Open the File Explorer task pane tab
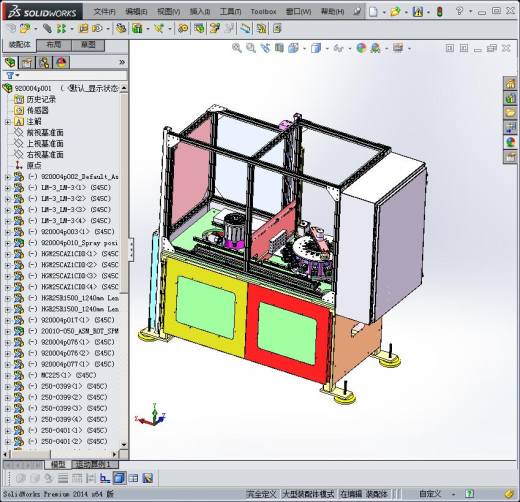The image size is (520, 502). tap(510, 113)
